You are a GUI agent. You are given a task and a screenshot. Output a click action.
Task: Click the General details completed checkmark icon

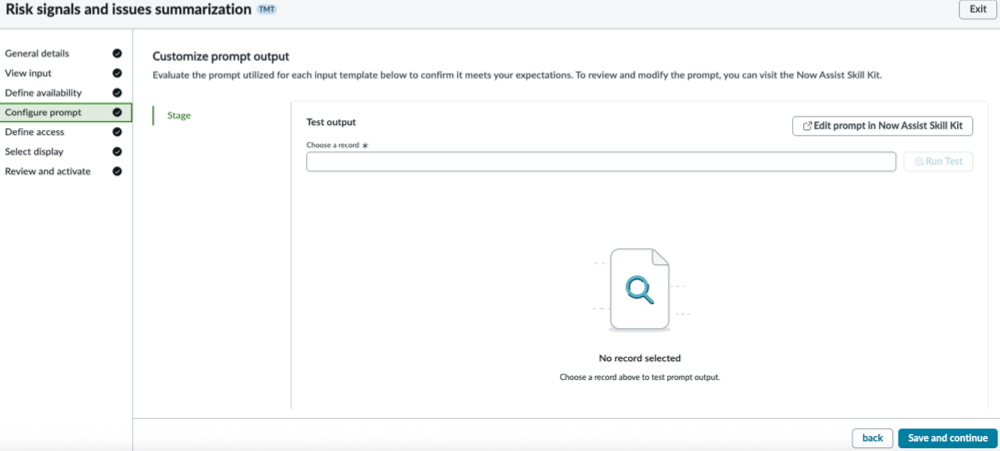pos(117,54)
